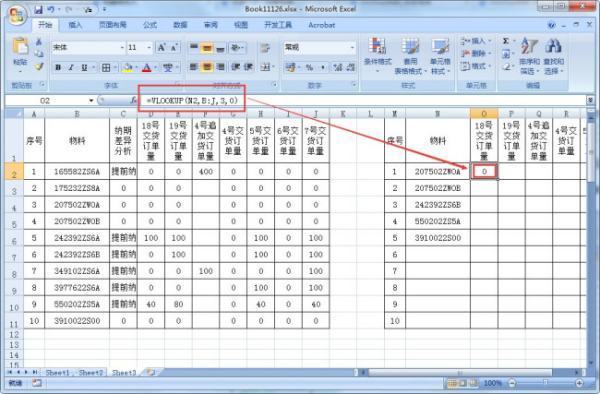
Task: Zoom in with the plus button
Action: [579, 383]
